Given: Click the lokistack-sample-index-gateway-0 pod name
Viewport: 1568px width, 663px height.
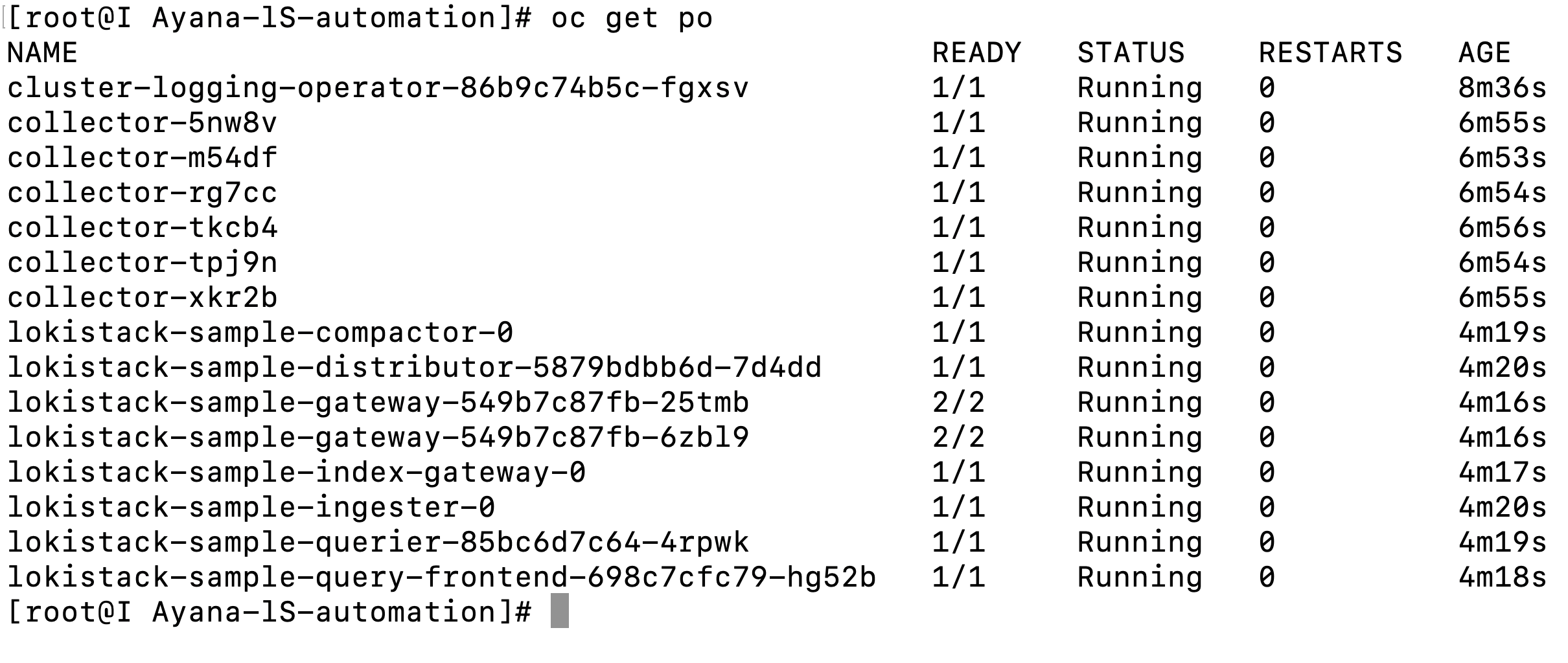Looking at the screenshot, I should 296,473.
